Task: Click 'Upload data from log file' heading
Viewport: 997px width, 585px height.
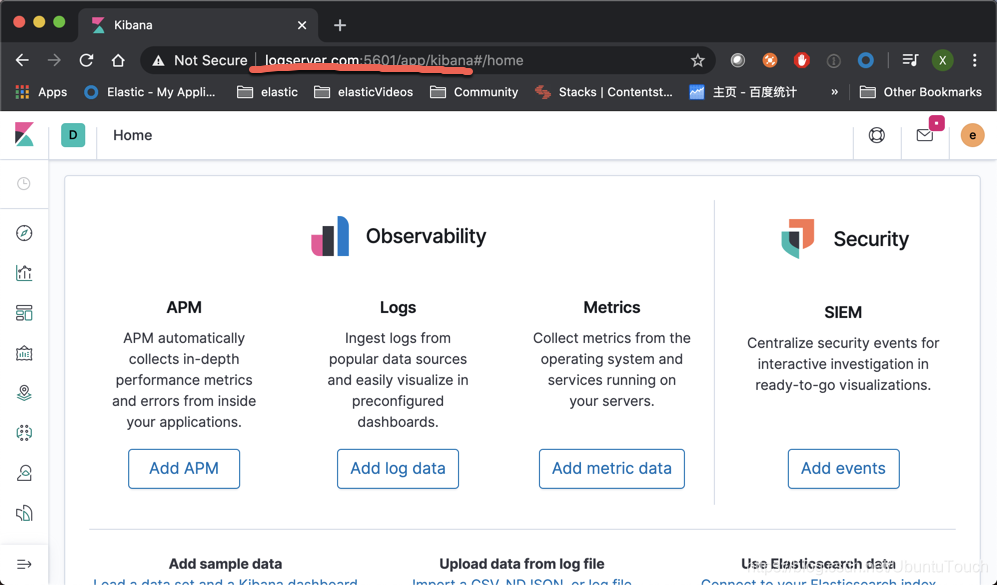Action: 522,564
